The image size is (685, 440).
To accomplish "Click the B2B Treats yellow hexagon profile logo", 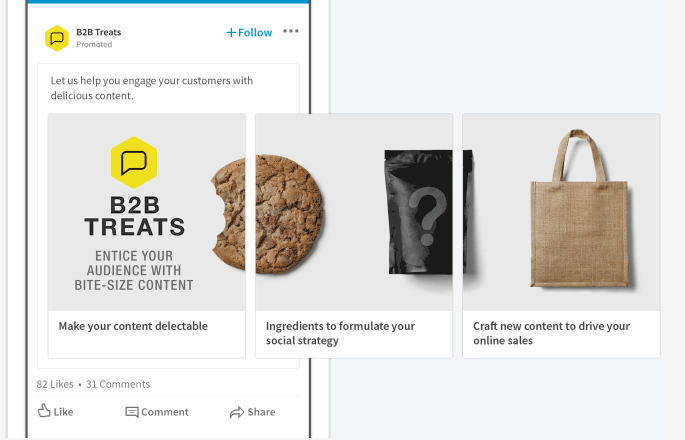I will pos(57,38).
